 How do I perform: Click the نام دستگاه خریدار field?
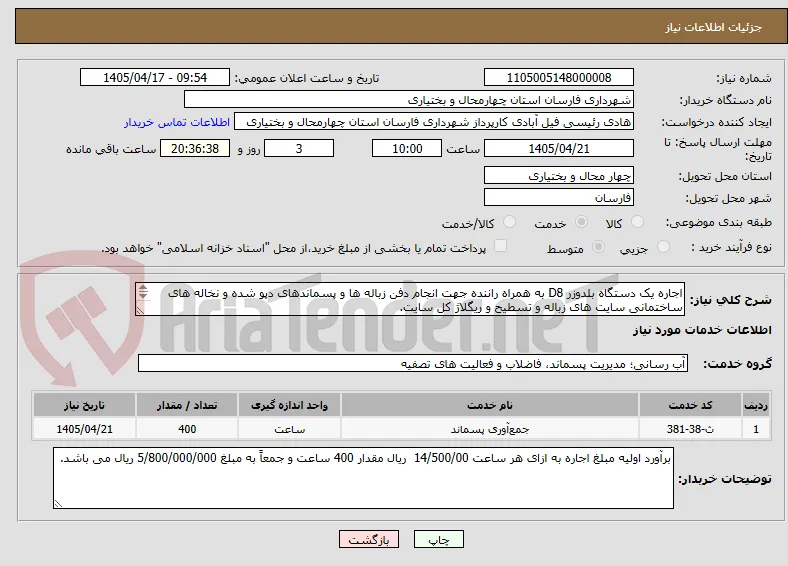(x=409, y=100)
